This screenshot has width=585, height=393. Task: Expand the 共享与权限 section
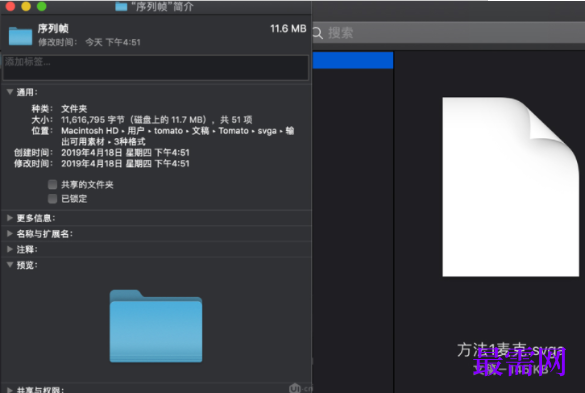[x=10, y=390]
